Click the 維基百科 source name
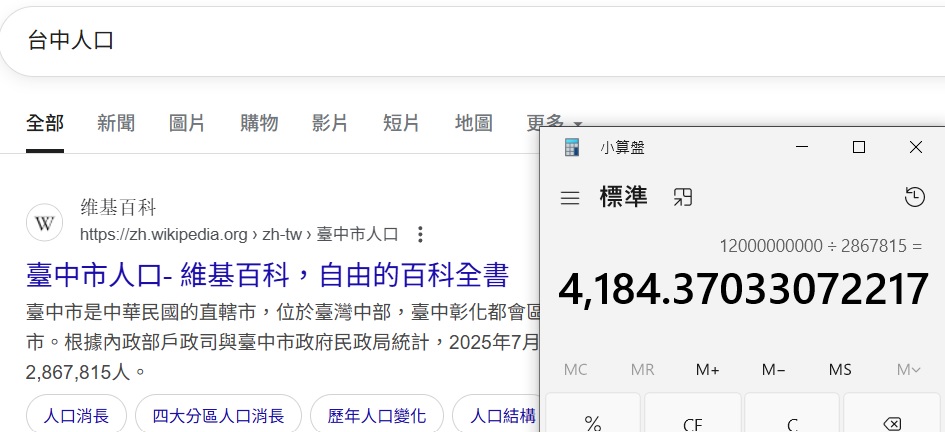The height and width of the screenshot is (432, 945). 119,208
